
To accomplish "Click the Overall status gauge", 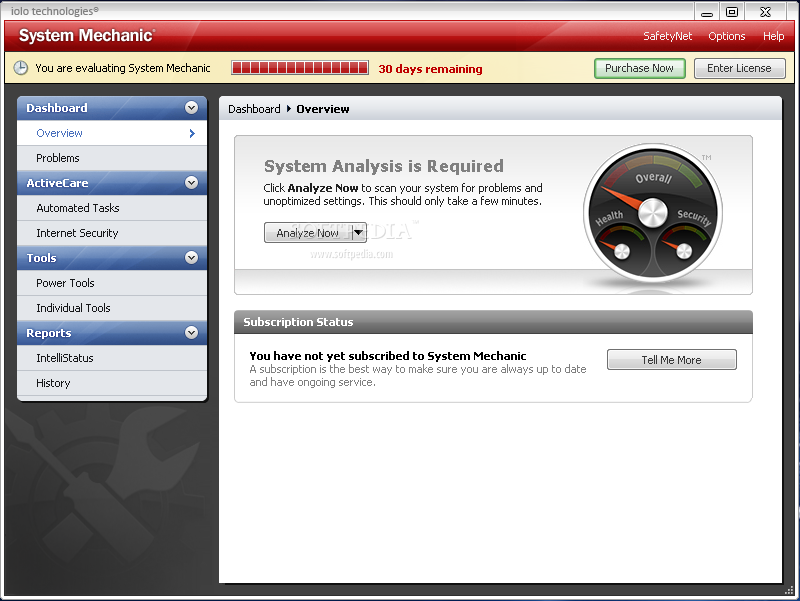I will click(x=653, y=212).
